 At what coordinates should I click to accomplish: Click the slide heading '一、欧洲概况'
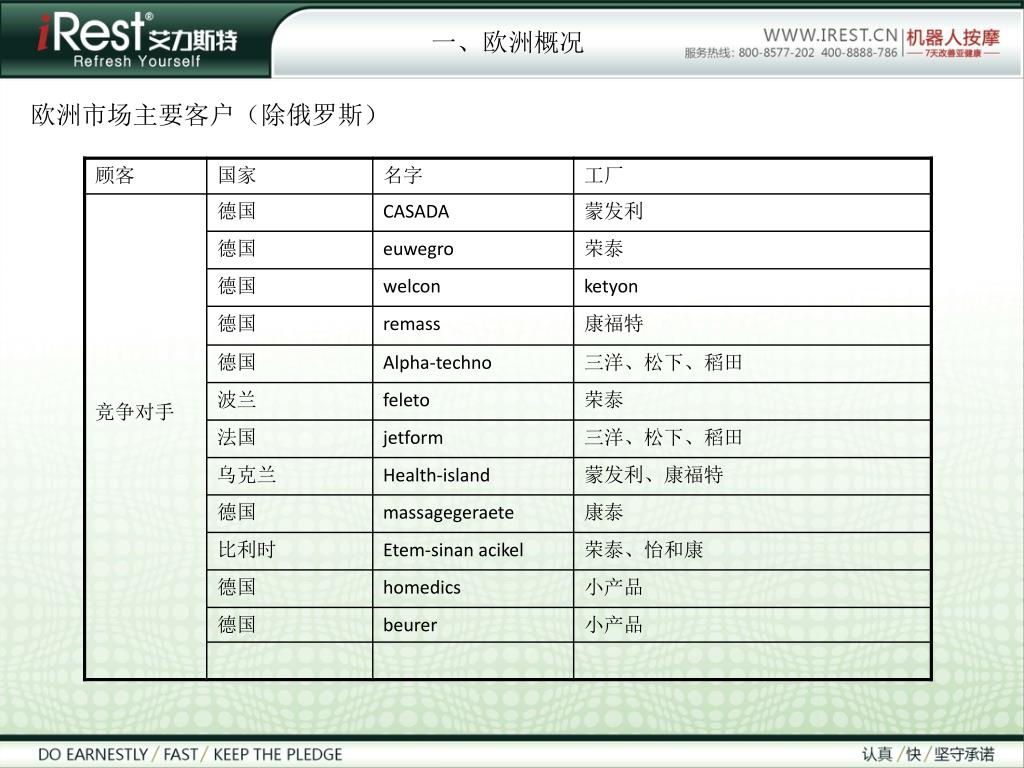click(507, 42)
